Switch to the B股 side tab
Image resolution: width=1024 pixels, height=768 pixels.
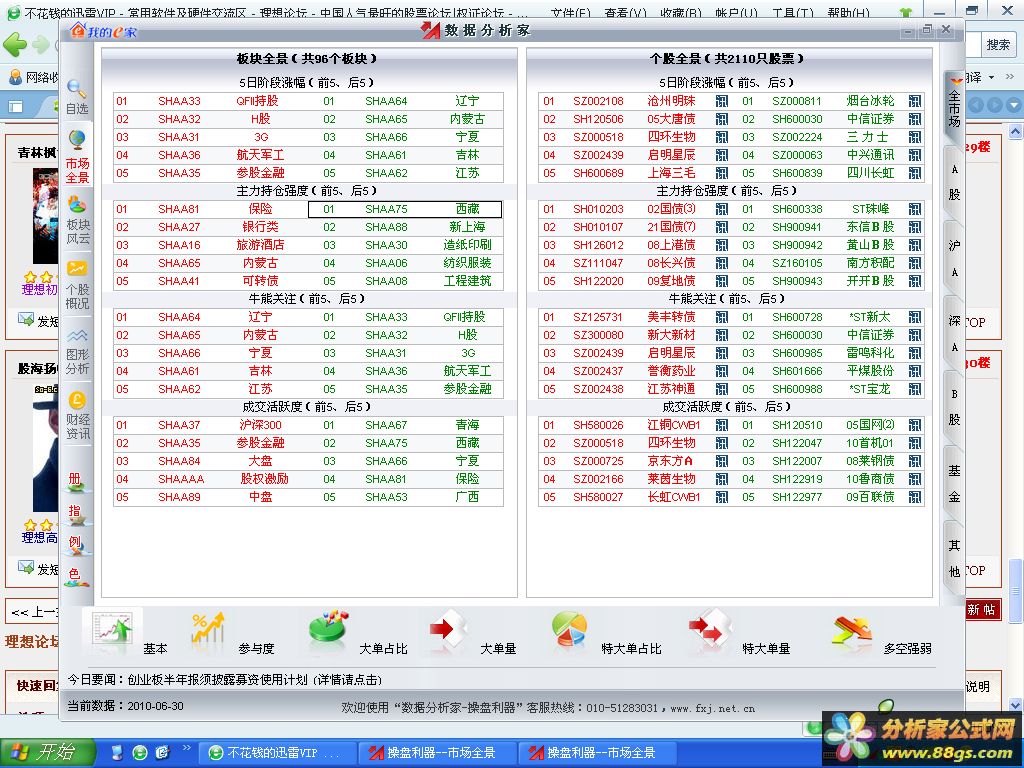coord(954,407)
